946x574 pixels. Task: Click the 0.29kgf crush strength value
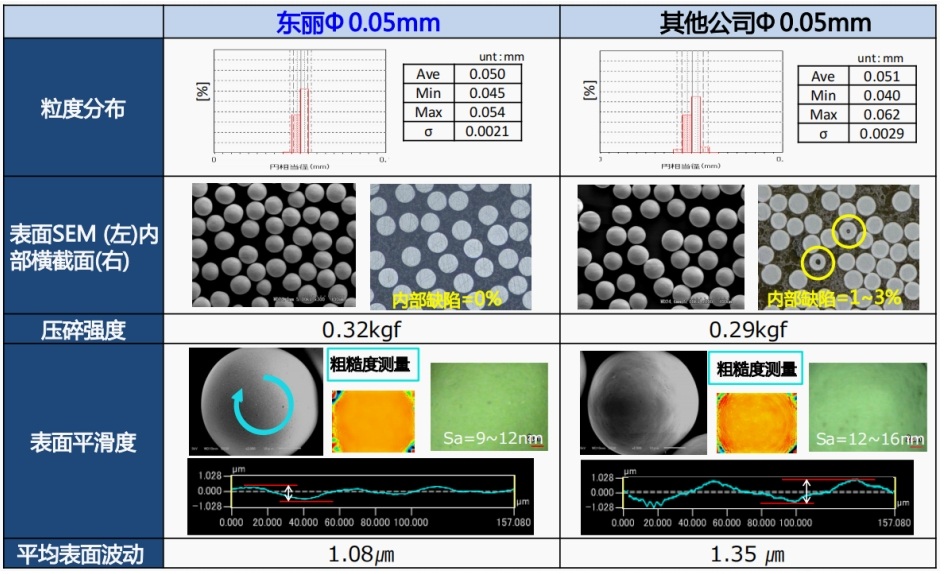[x=748, y=330]
